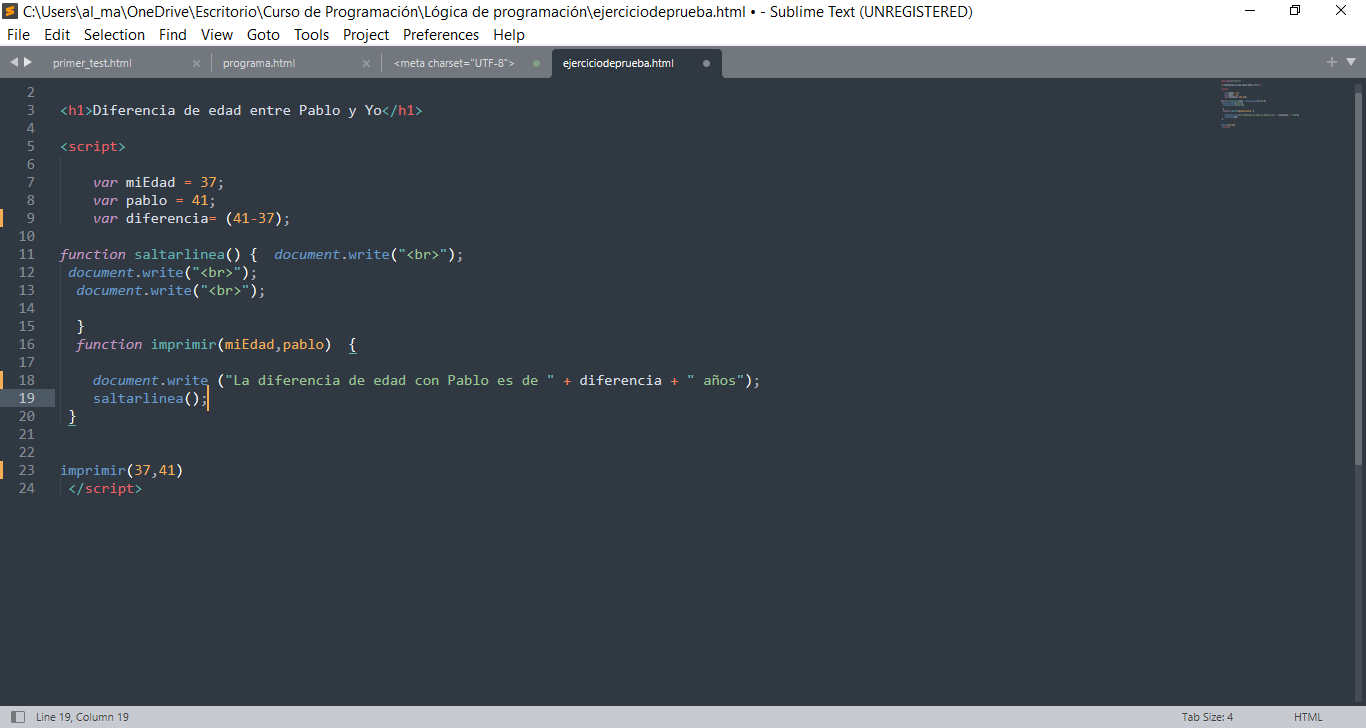Click document.write("<br>") on line 13
The image size is (1366, 728).
point(171,290)
